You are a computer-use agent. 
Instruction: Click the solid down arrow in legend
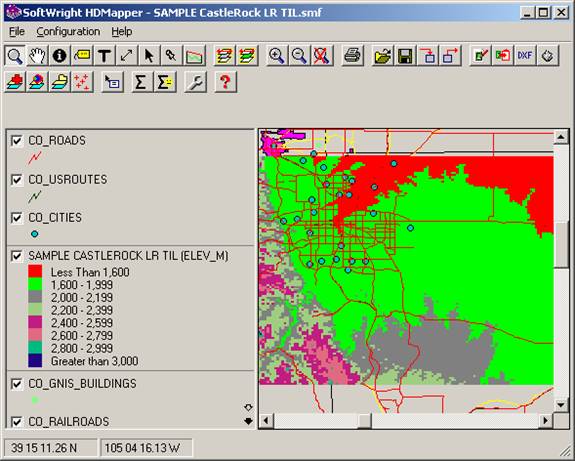pyautogui.click(x=248, y=421)
